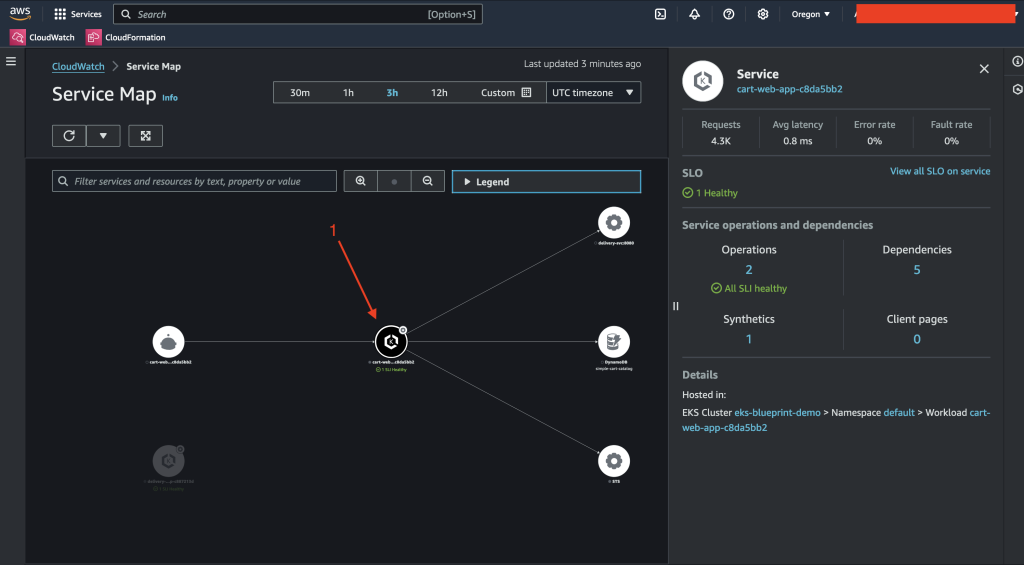Reset map zoom with center dot button
The height and width of the screenshot is (565, 1024).
point(394,181)
